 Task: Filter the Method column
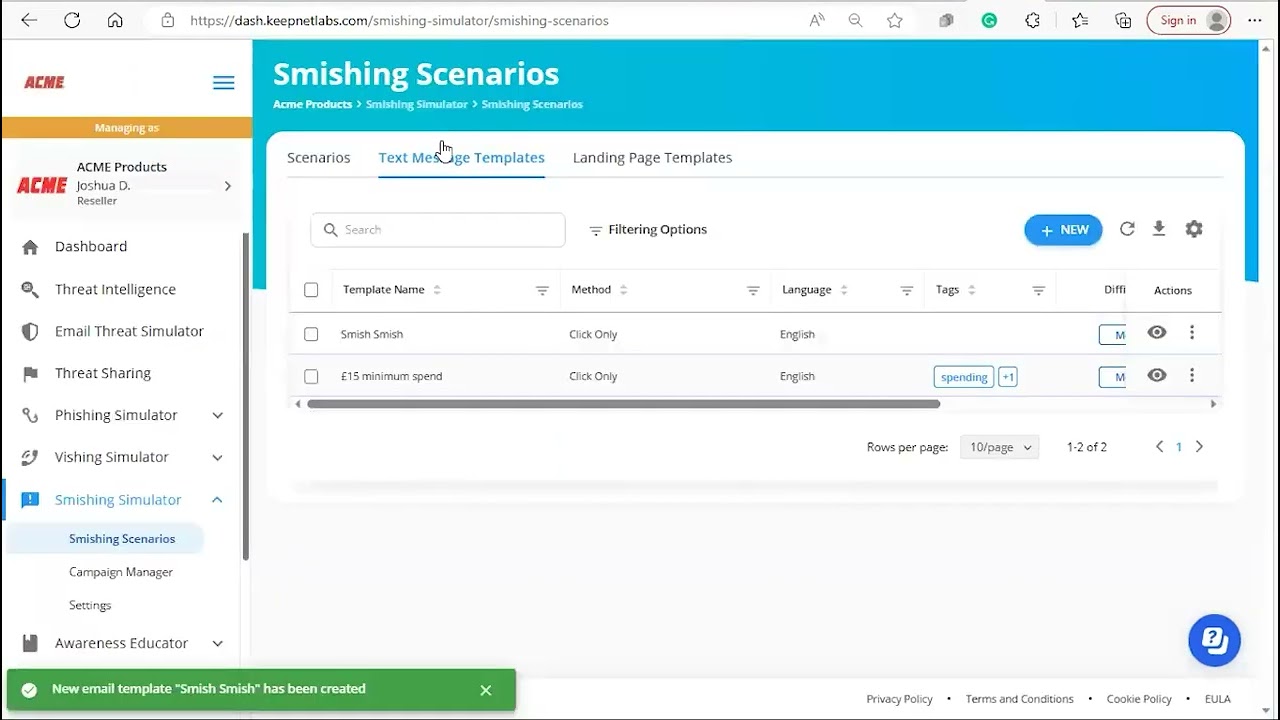tap(753, 290)
